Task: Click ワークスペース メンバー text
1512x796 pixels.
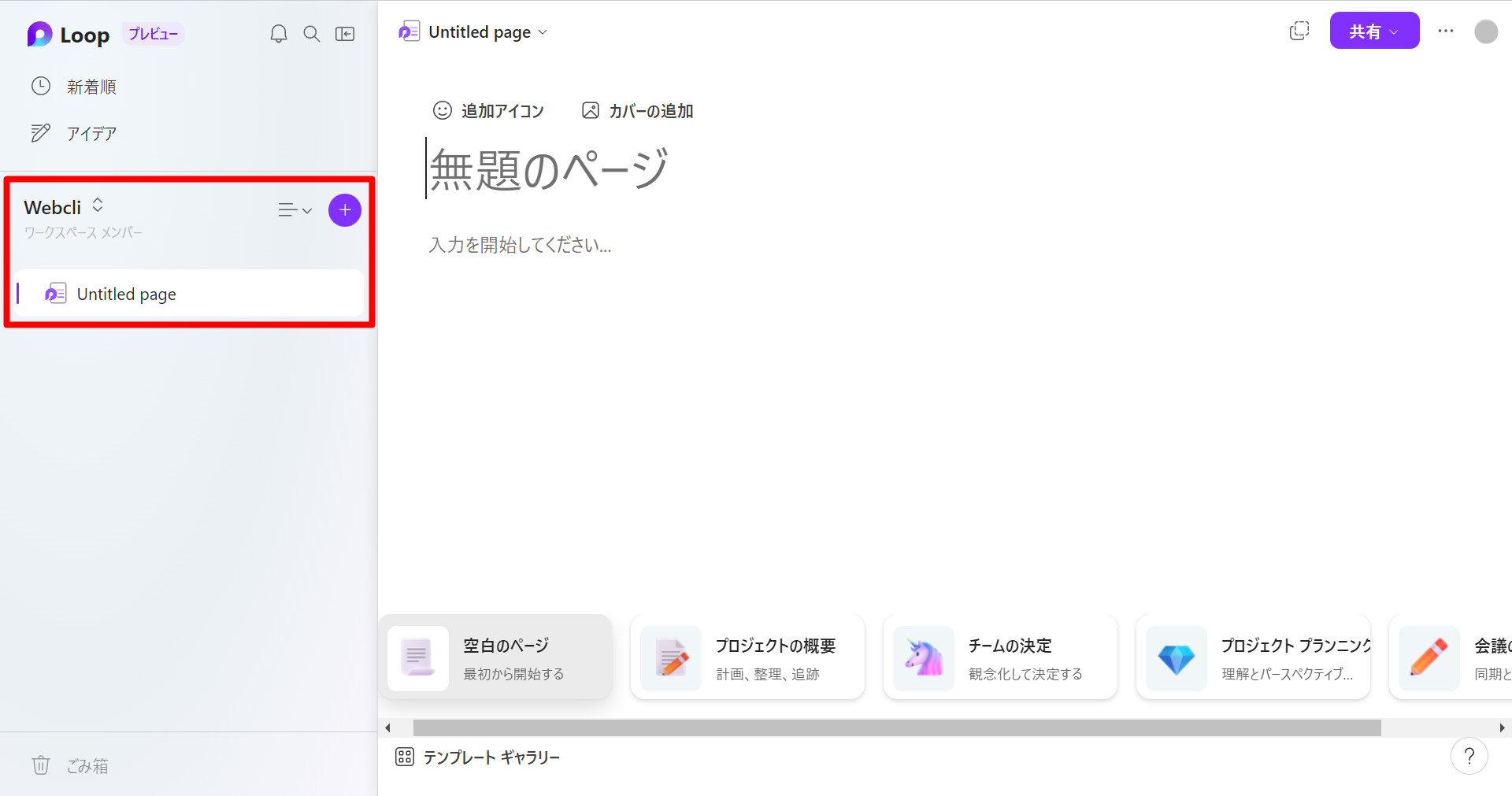Action: click(83, 233)
